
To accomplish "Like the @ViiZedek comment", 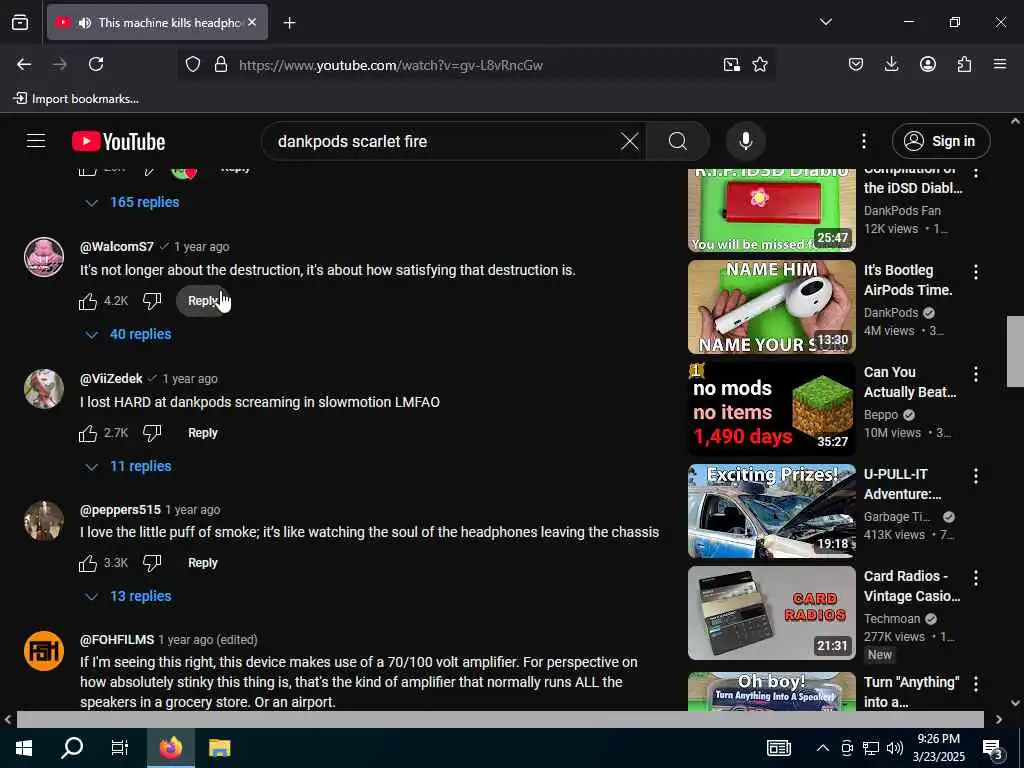I will coord(88,433).
